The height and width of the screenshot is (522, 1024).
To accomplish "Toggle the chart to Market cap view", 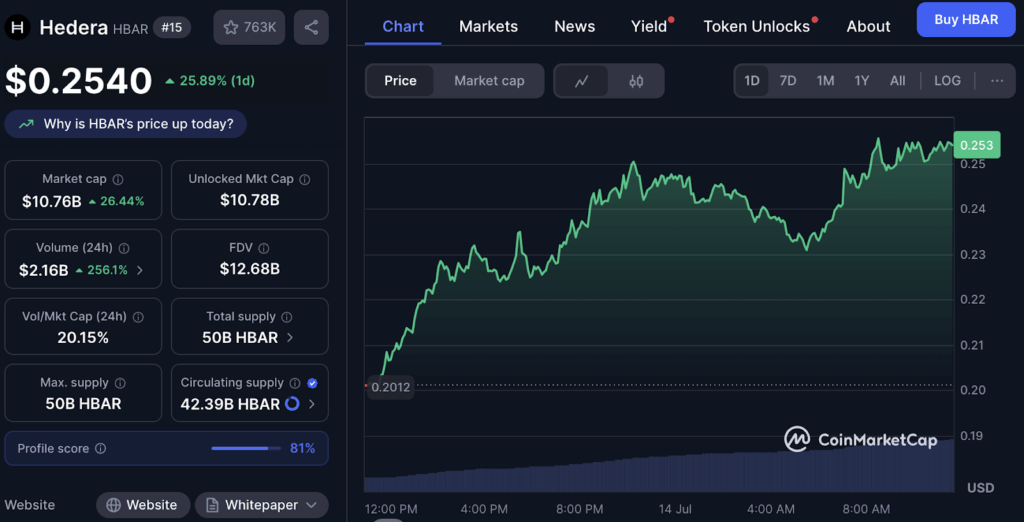I will click(489, 81).
